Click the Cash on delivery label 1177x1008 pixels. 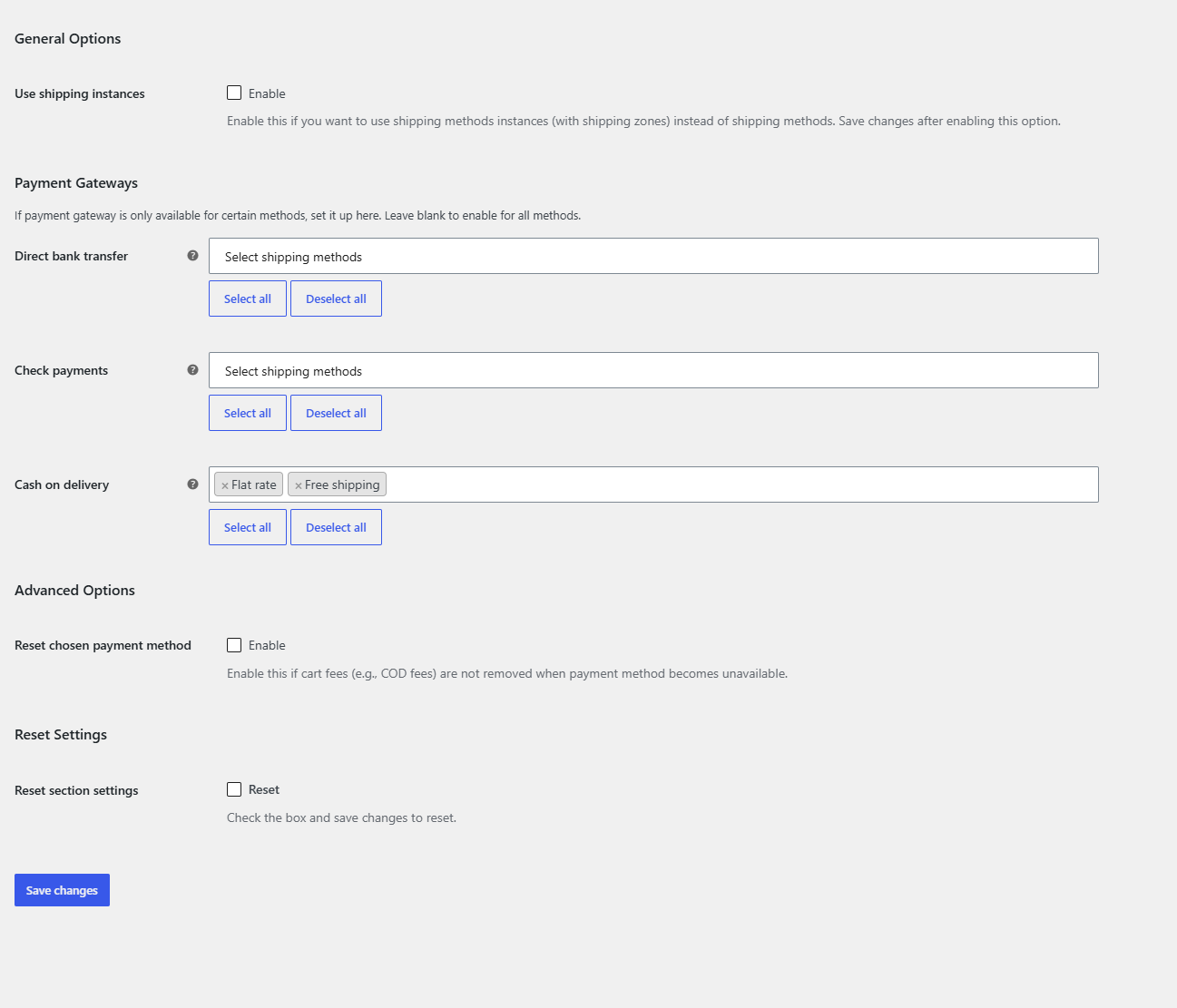point(62,484)
